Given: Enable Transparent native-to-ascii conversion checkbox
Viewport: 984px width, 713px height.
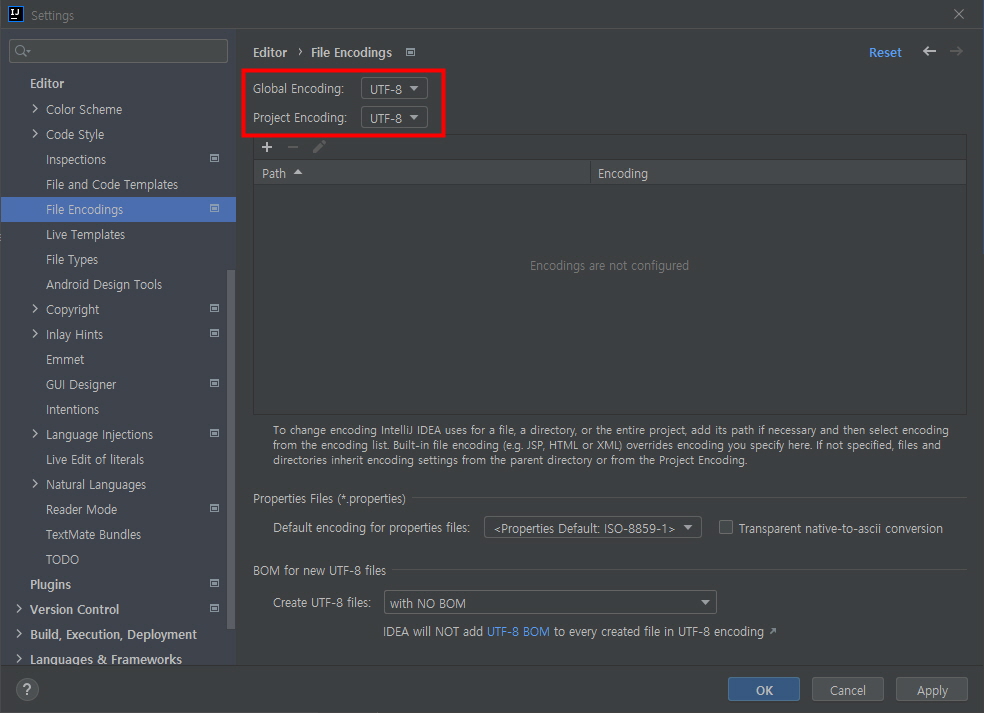Looking at the screenshot, I should click(725, 527).
